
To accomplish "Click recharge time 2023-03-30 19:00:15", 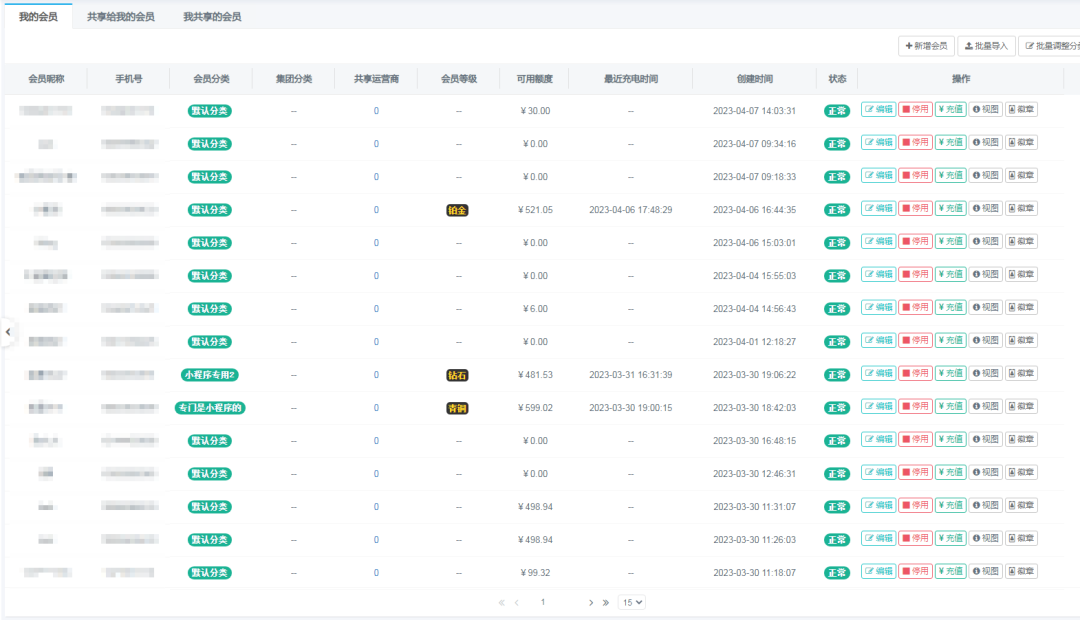I will 630,409.
